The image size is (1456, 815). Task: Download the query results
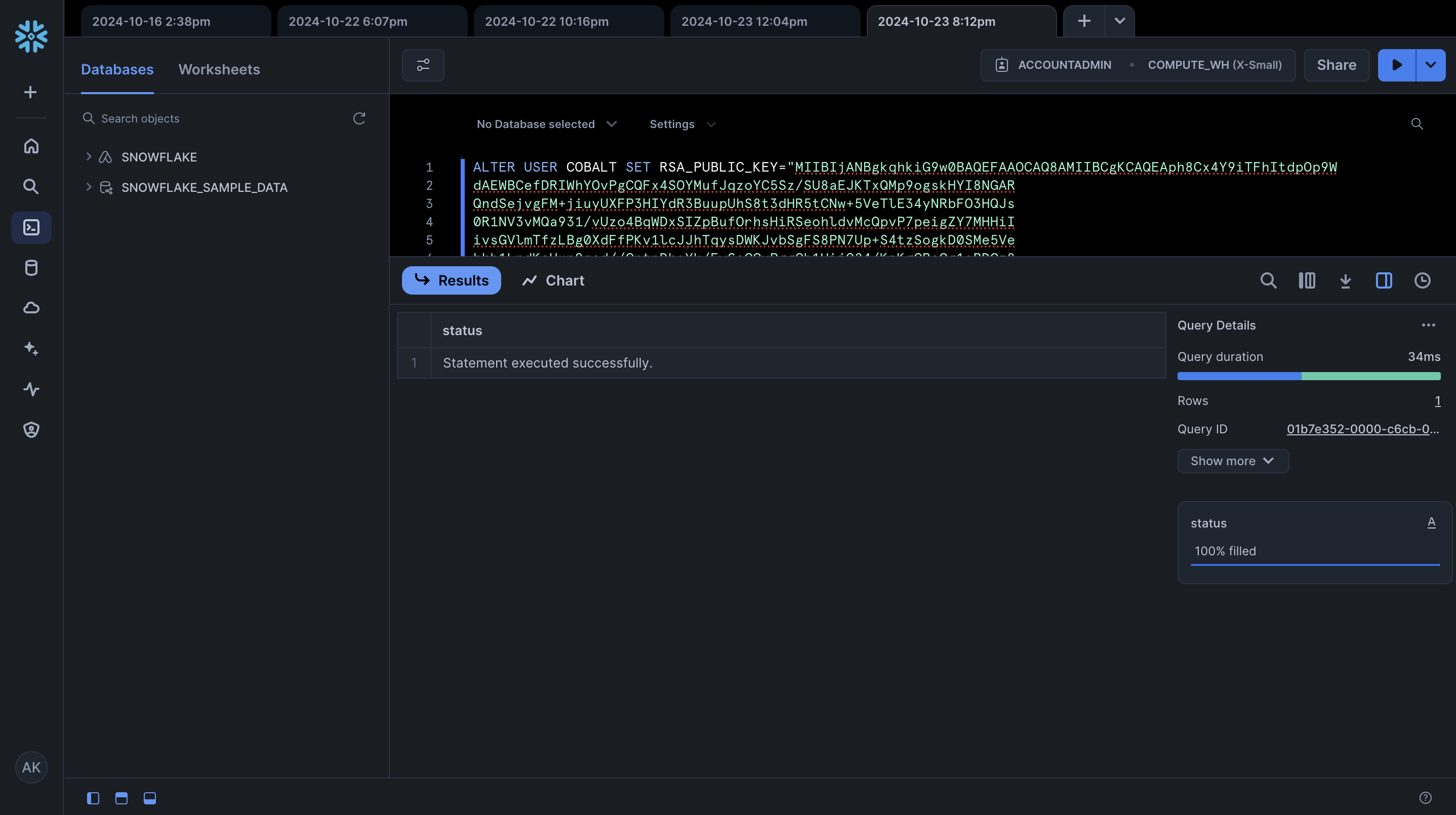[1346, 280]
